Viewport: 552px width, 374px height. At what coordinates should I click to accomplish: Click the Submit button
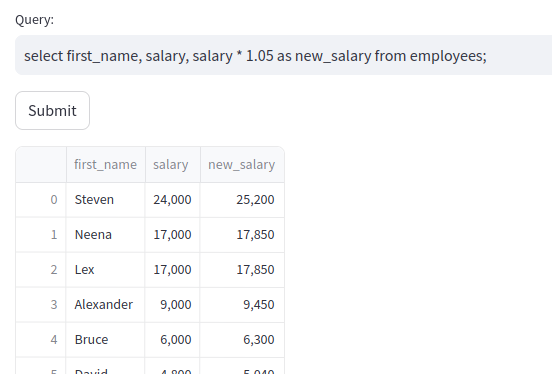pos(52,111)
